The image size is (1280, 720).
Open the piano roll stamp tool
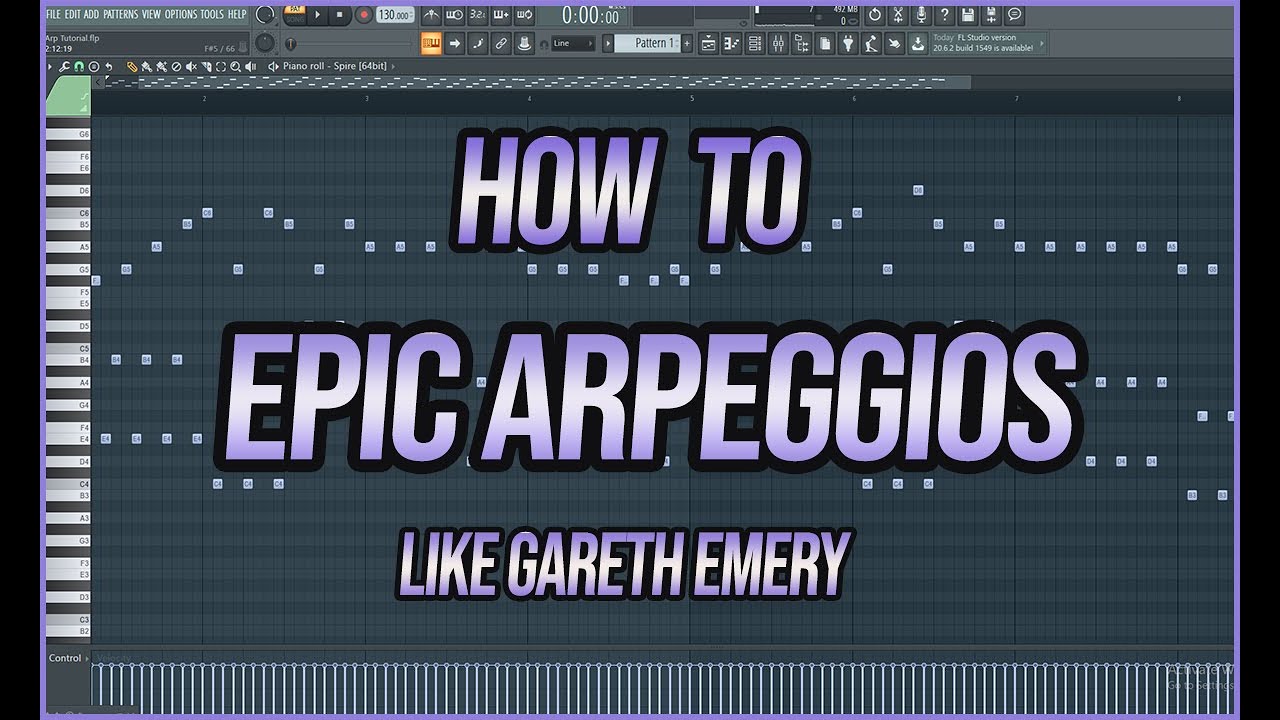94,66
